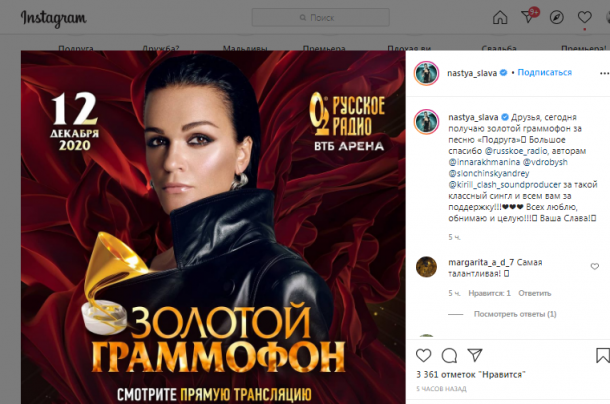Viewport: 610px width, 404px height.
Task: Click the Подписаться follow button
Action: click(x=545, y=72)
